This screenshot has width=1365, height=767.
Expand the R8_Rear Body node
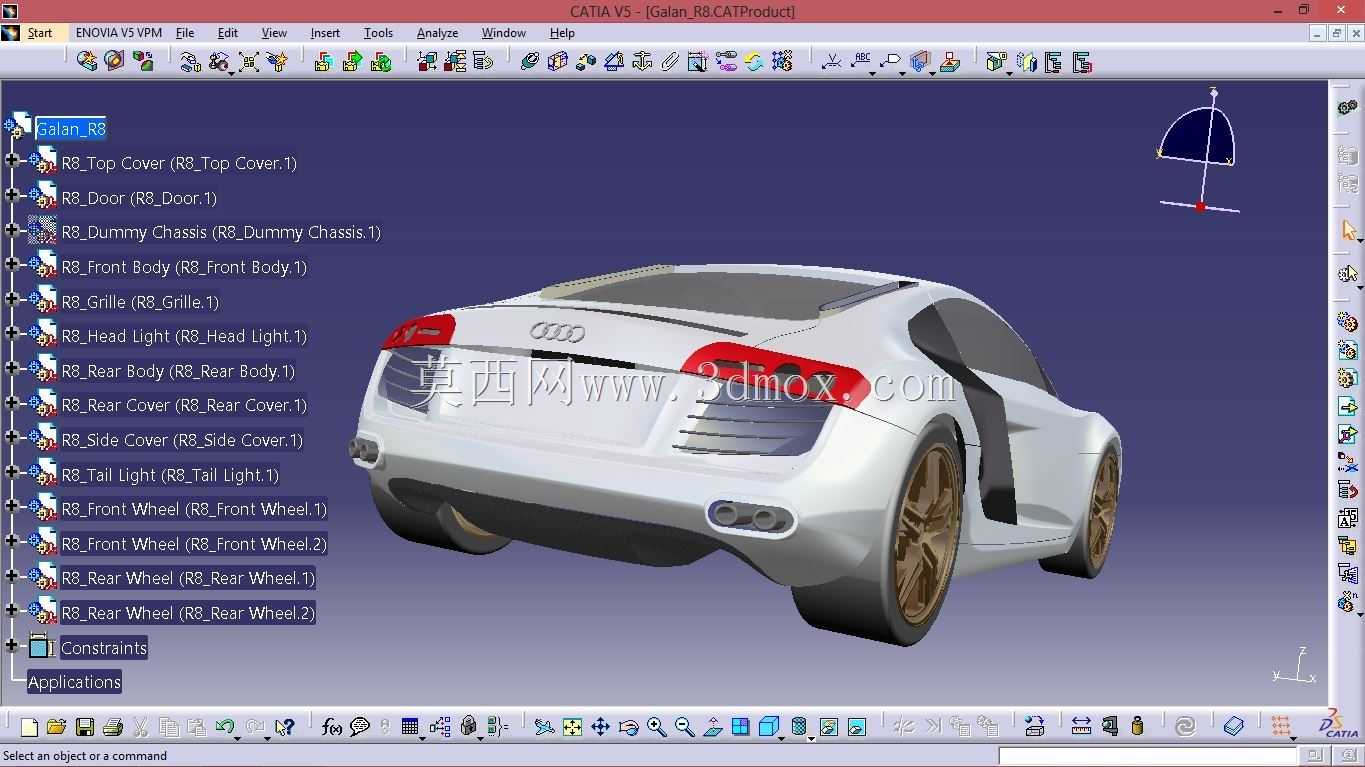coord(12,368)
